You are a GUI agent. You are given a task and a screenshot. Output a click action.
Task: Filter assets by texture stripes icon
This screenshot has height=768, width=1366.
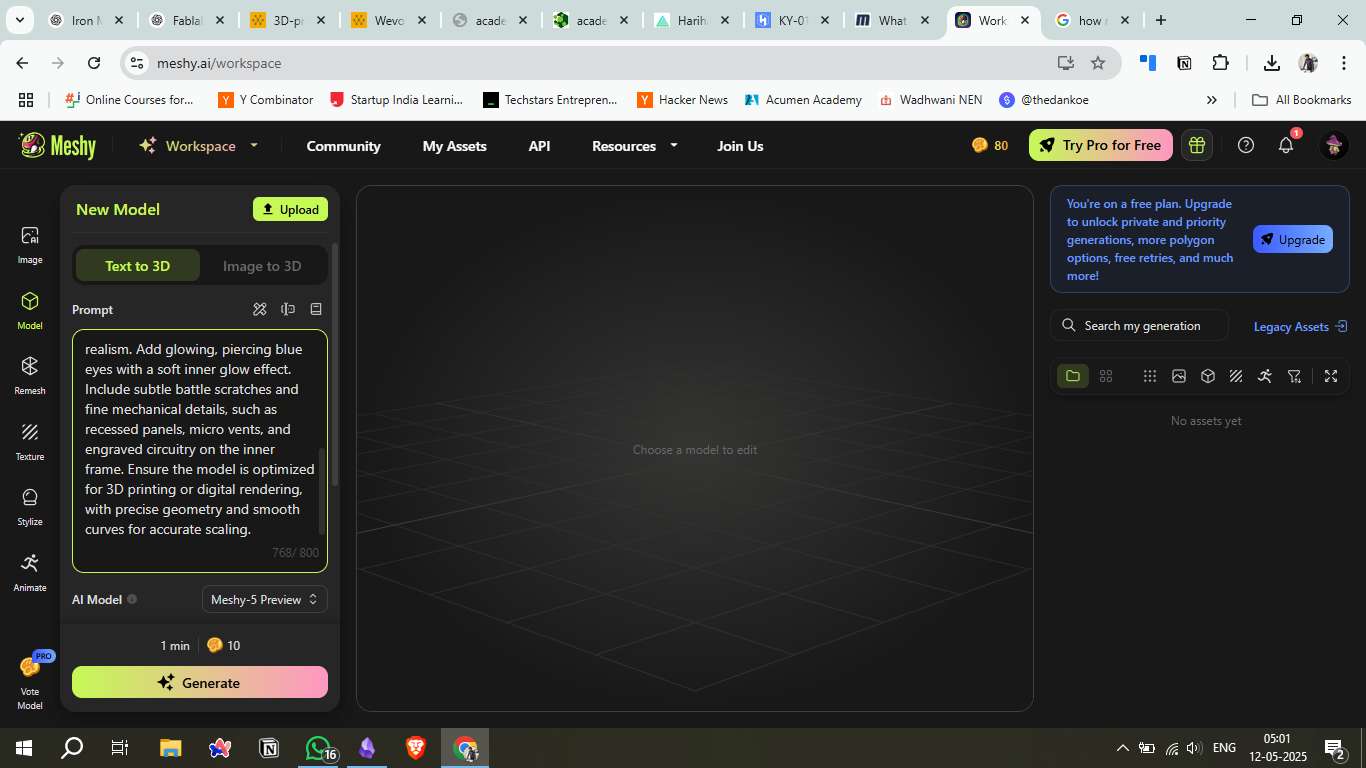(1236, 376)
